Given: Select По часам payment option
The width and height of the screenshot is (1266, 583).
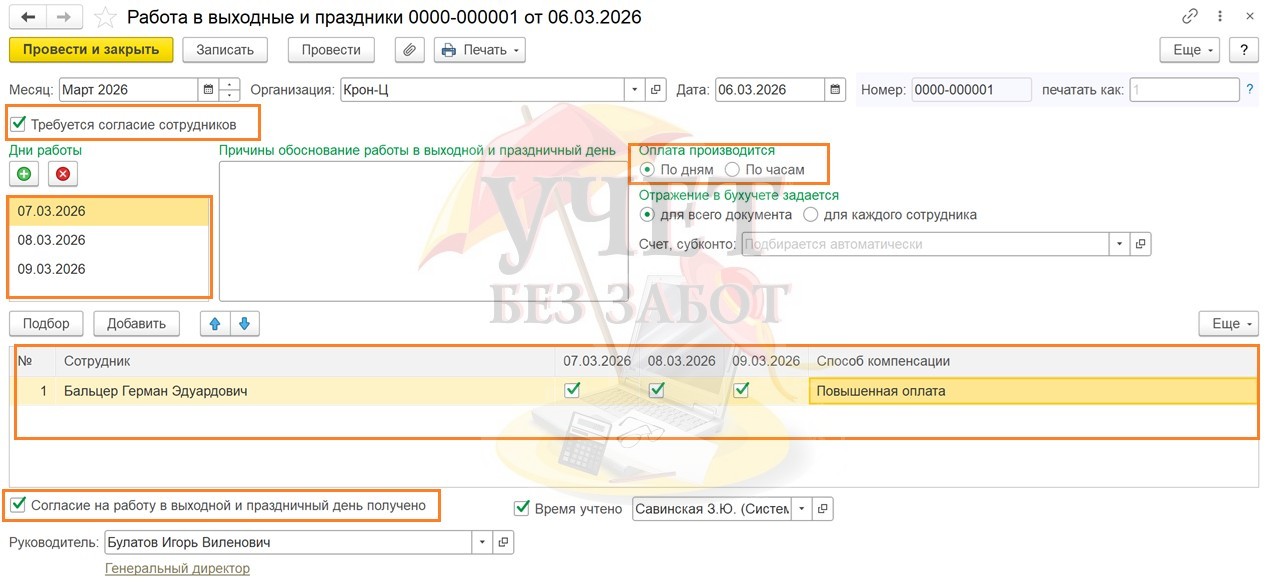Looking at the screenshot, I should coord(732,170).
